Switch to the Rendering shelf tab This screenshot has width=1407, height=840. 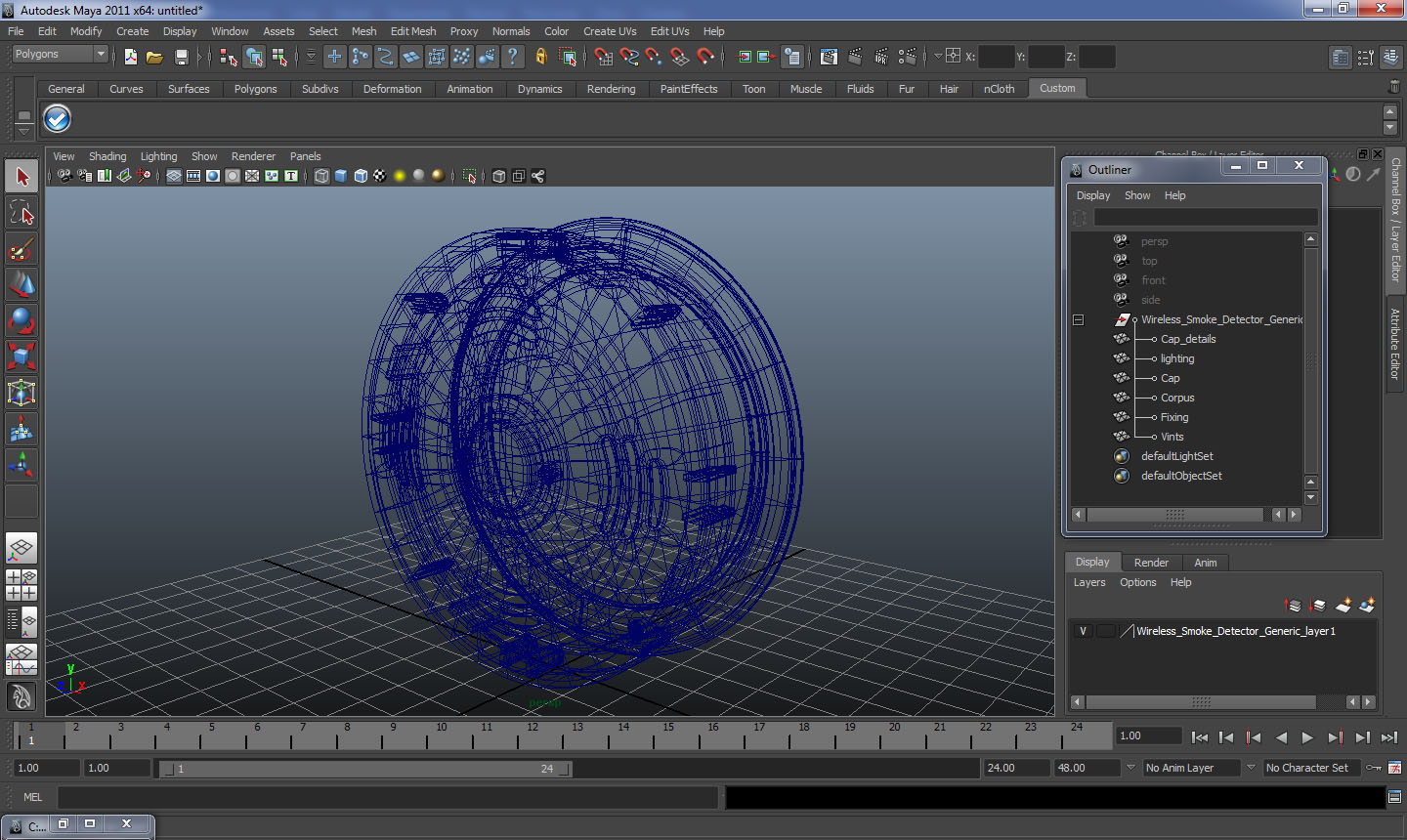click(x=611, y=89)
